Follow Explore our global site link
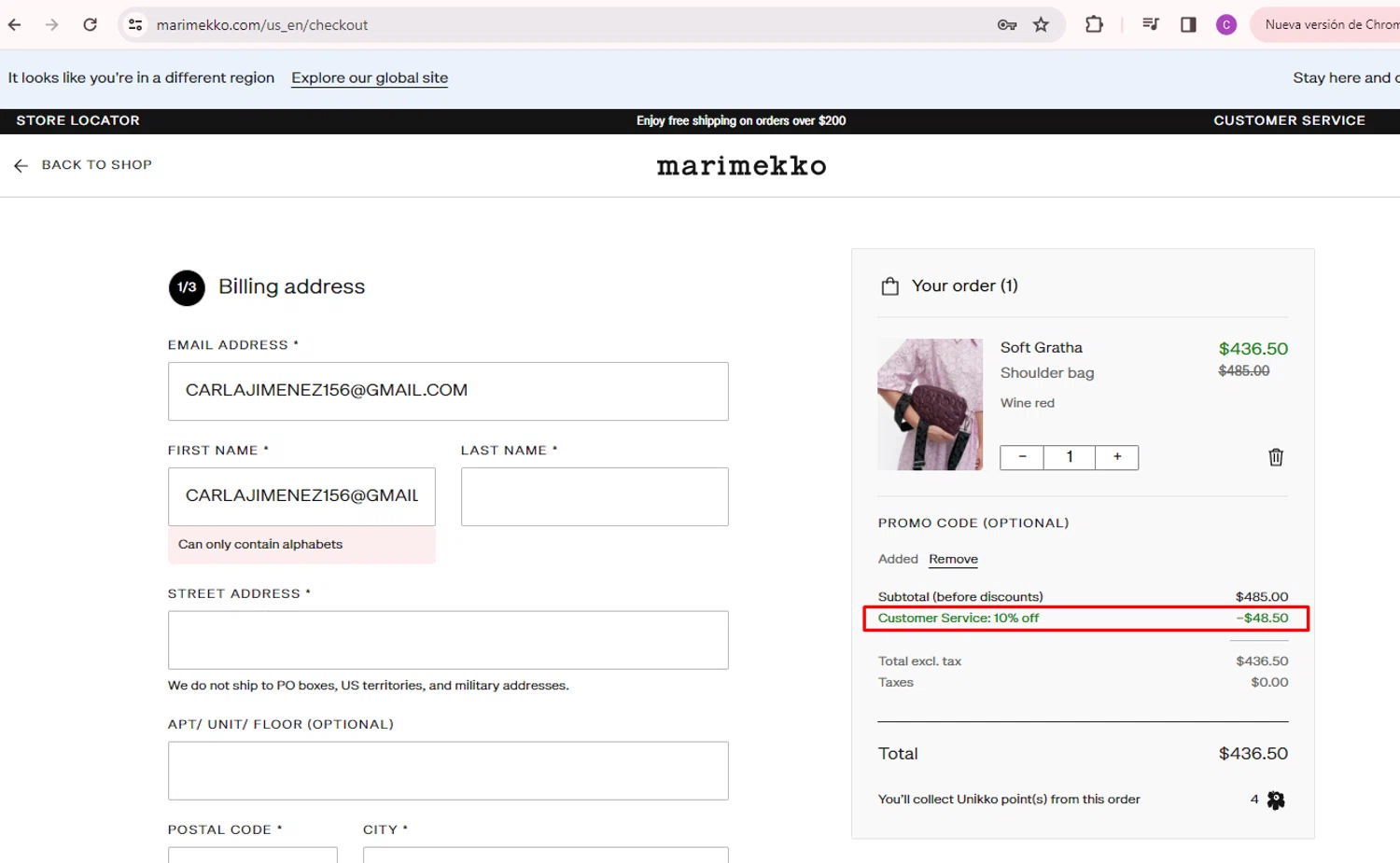Screen dimensions: 1400x863 pos(370,77)
